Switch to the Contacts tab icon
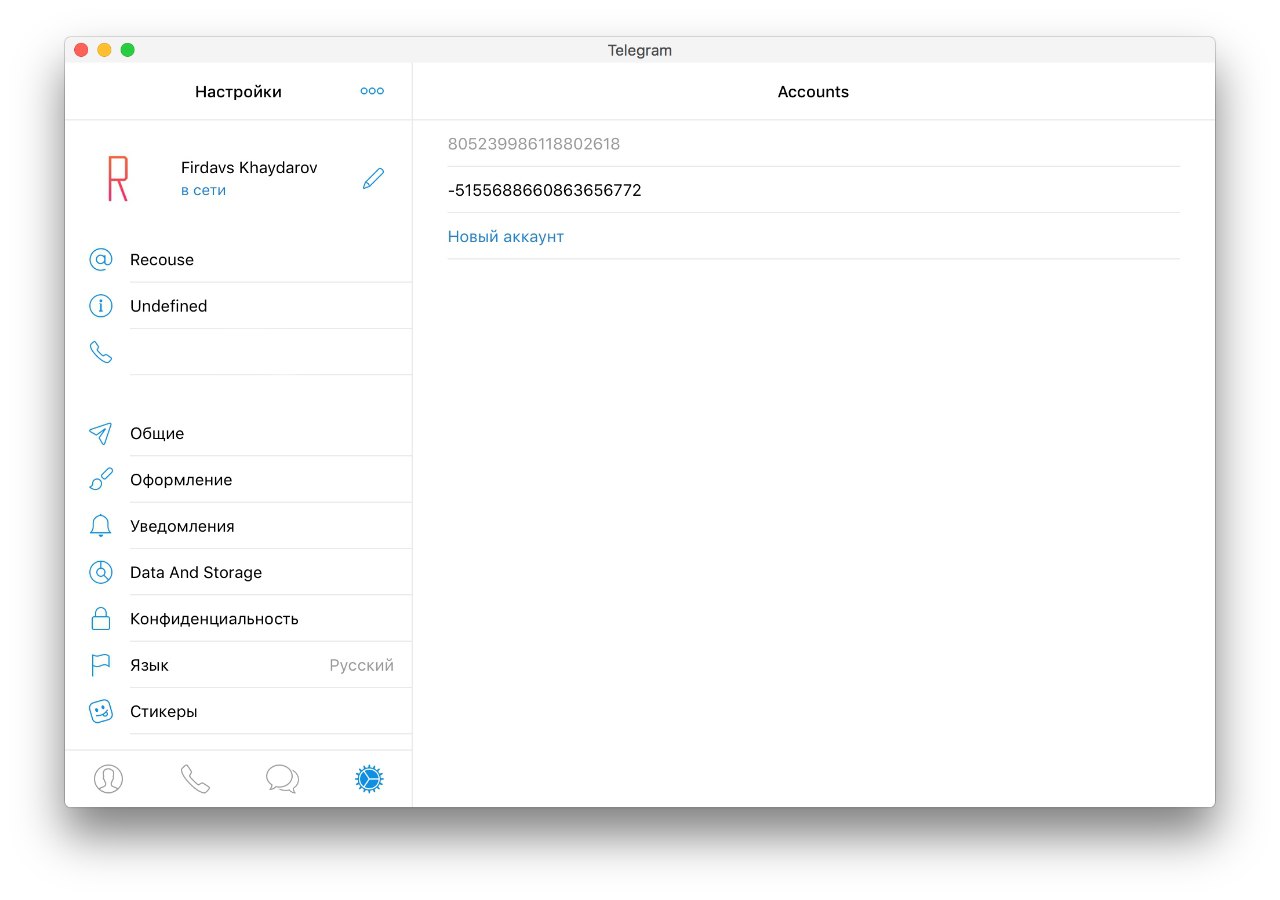The image size is (1280, 900). click(108, 779)
